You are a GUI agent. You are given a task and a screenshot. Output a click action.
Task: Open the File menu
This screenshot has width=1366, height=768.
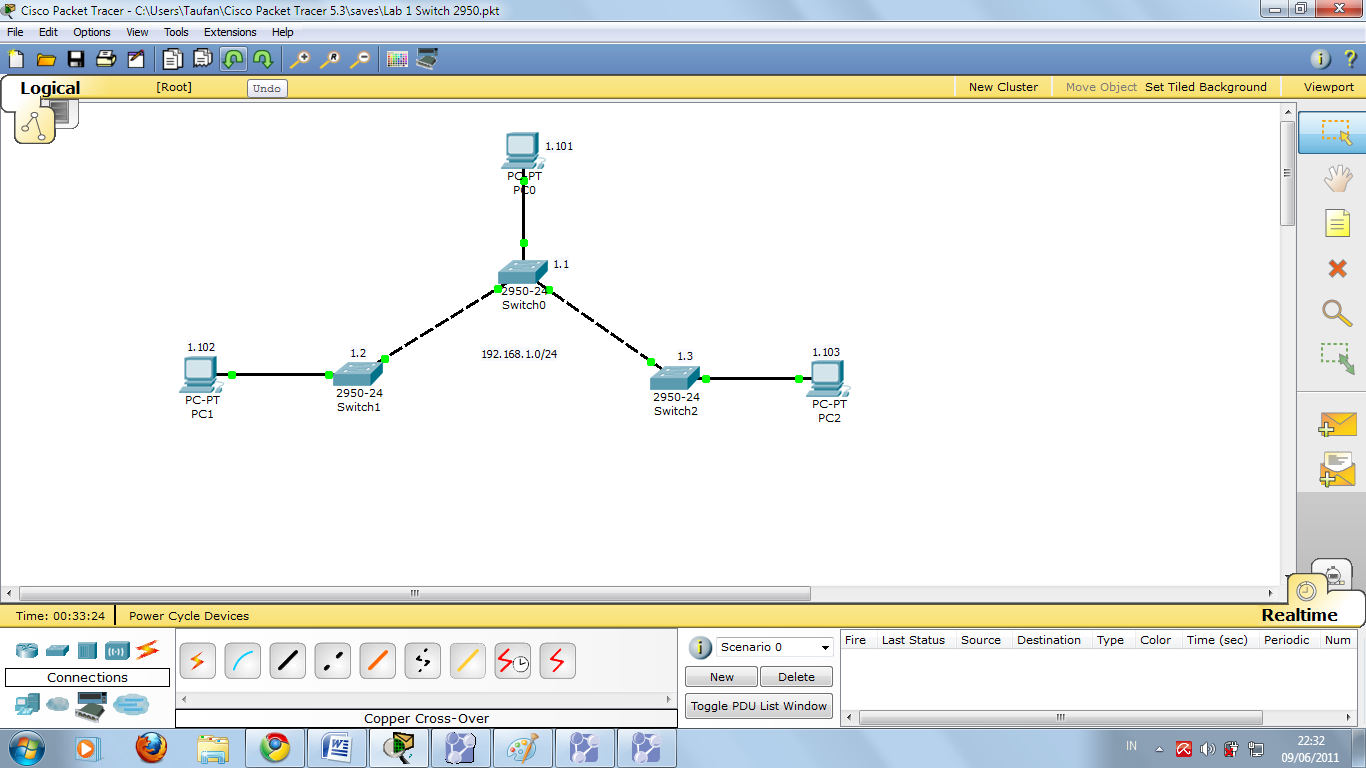click(15, 32)
